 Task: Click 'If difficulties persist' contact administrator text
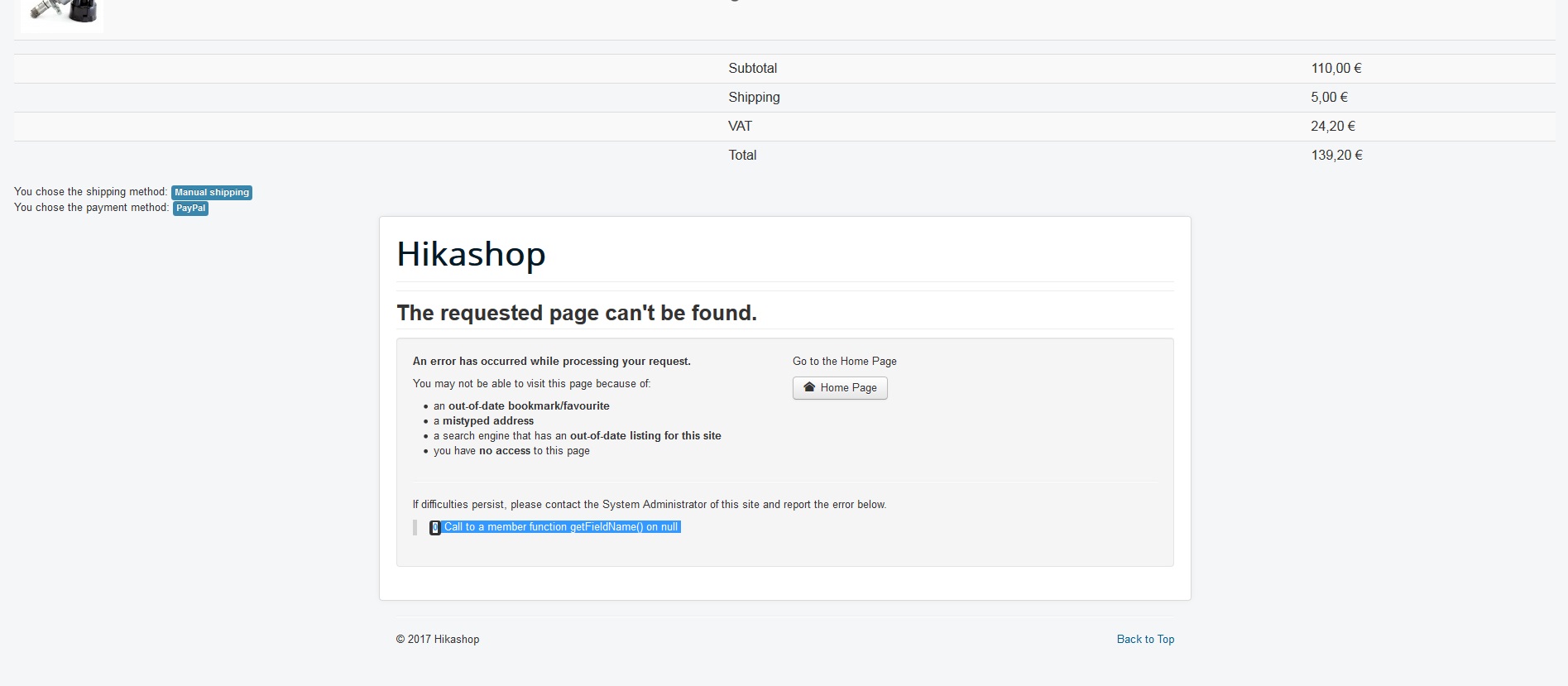click(x=650, y=505)
